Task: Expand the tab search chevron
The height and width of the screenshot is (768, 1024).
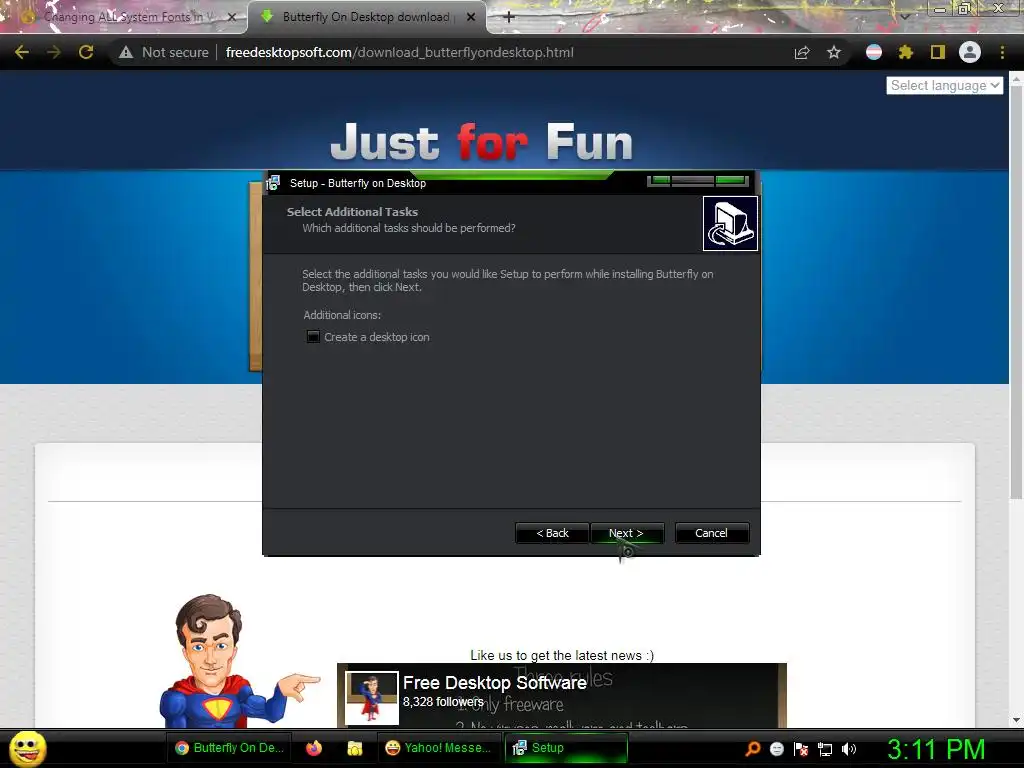Action: (905, 16)
